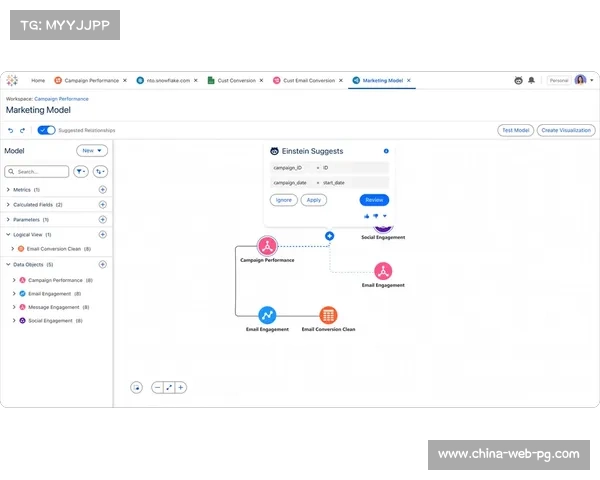The image size is (600, 480).
Task: Click the fit-to-screen icon in zoom controls
Action: tap(168, 387)
